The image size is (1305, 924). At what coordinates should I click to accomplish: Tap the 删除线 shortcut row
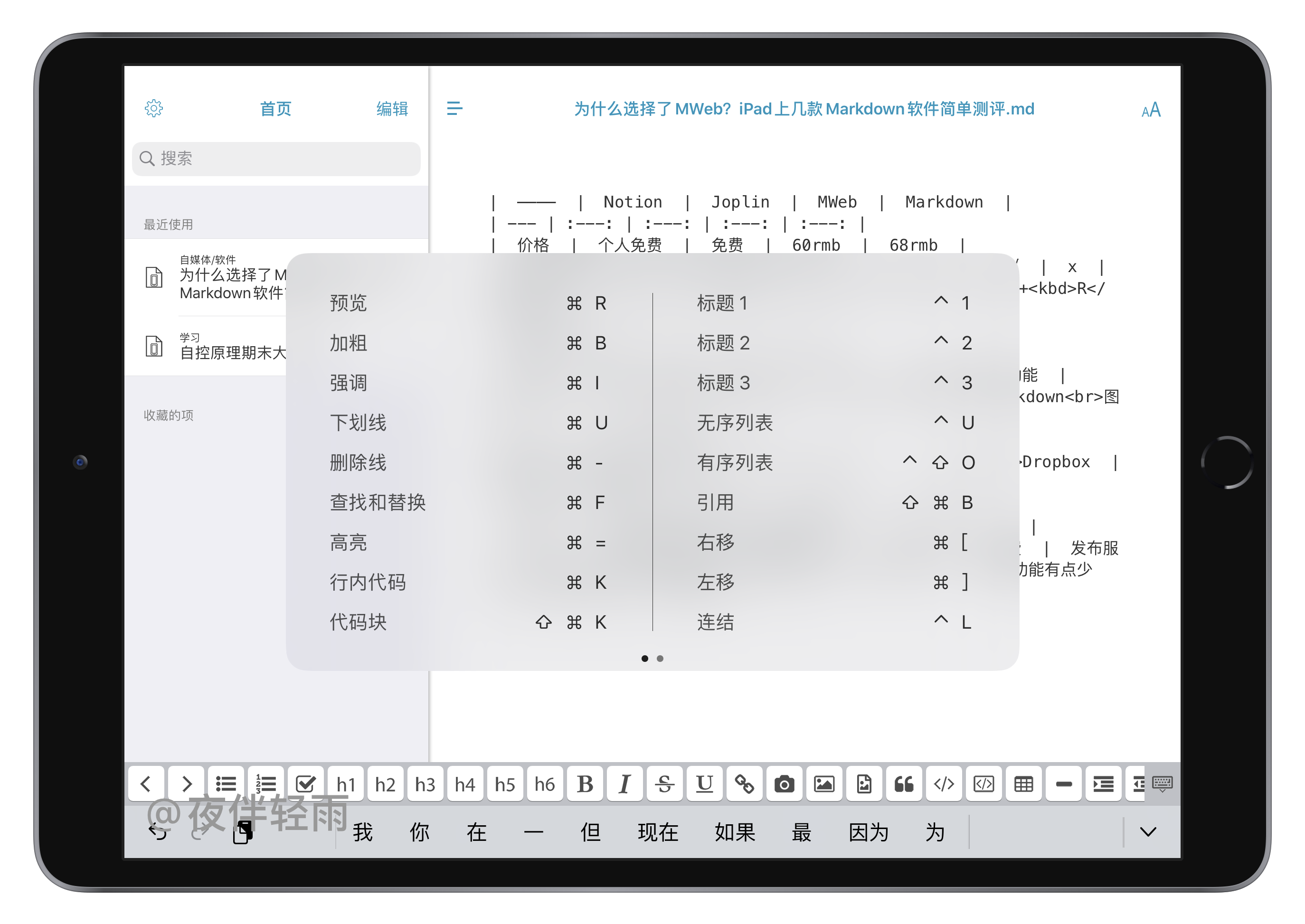point(469,462)
